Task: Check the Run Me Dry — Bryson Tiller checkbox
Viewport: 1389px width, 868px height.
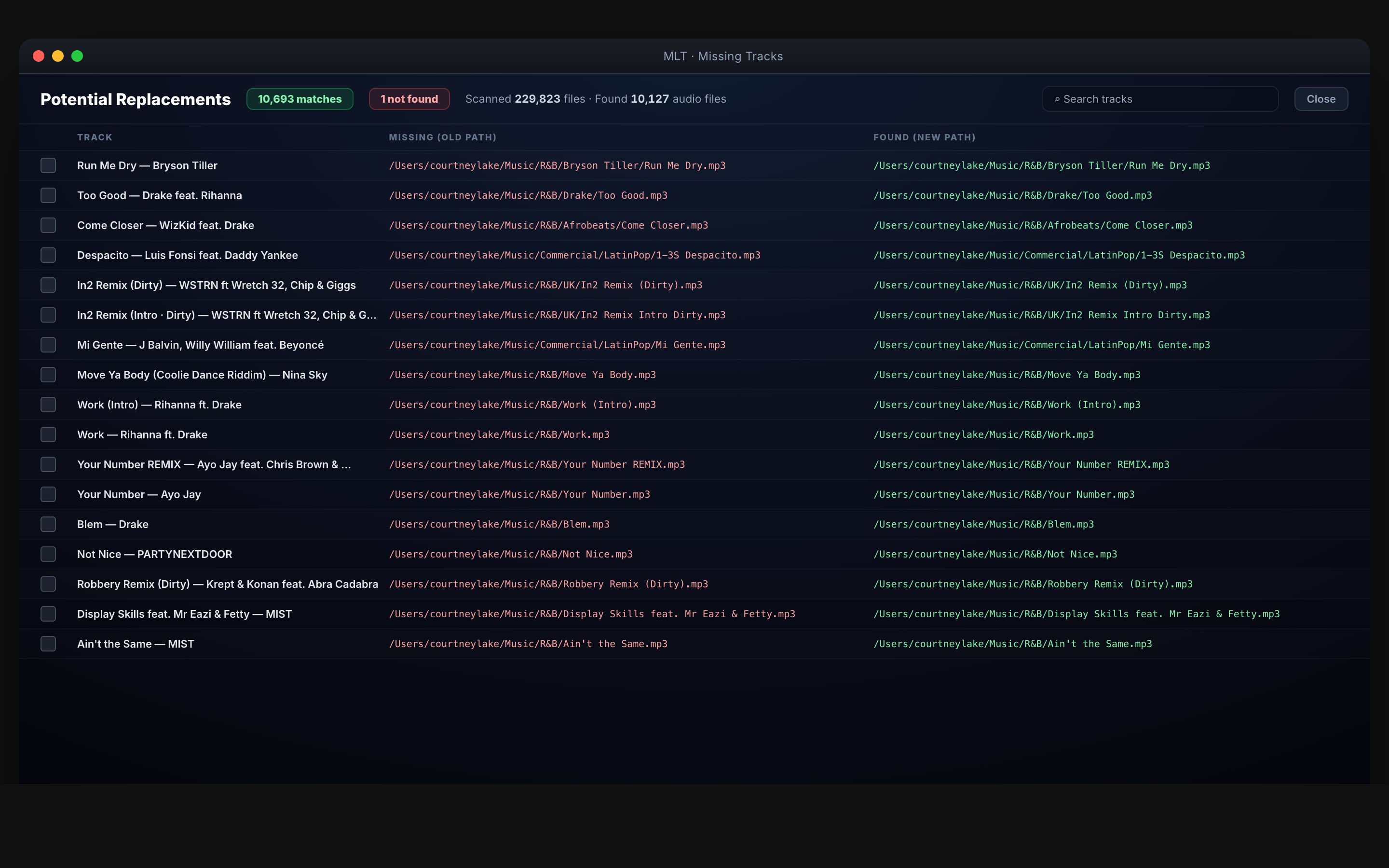Action: pyautogui.click(x=48, y=165)
